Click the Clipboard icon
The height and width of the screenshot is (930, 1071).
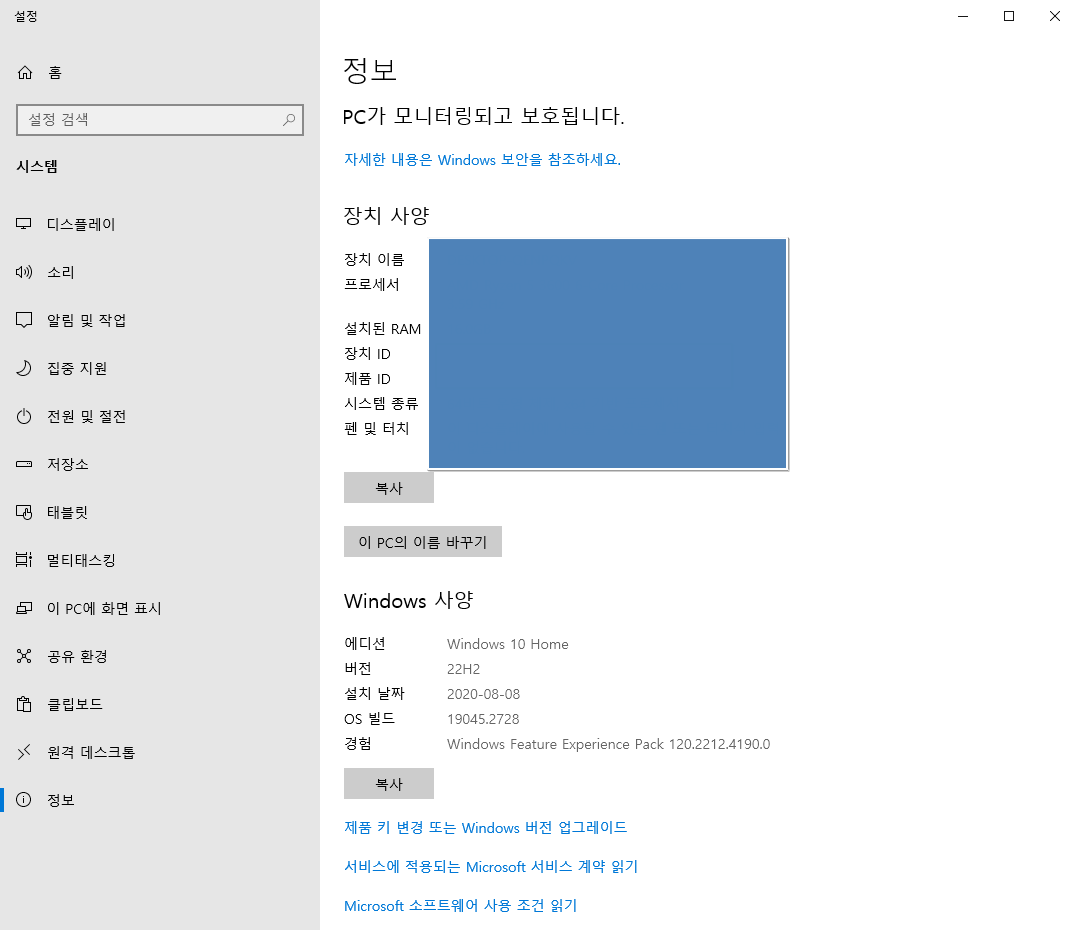pos(24,704)
